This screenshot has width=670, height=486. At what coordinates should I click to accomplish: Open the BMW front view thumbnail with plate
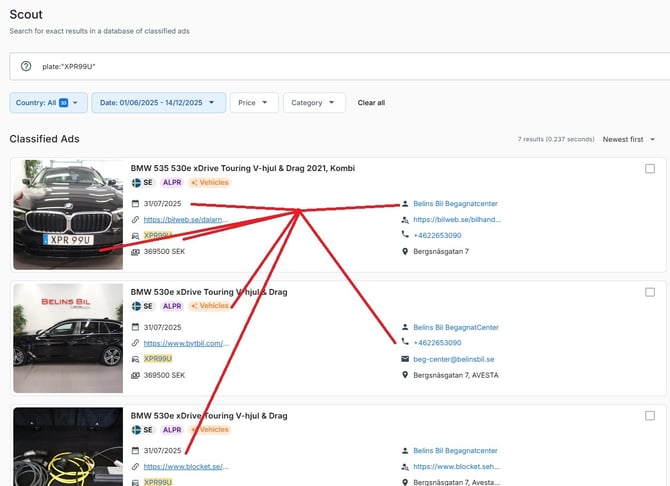point(68,215)
